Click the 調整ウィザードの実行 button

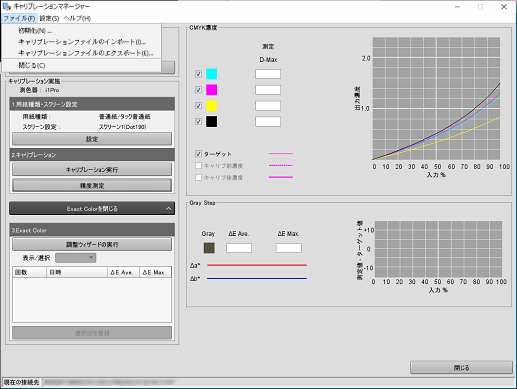92,244
